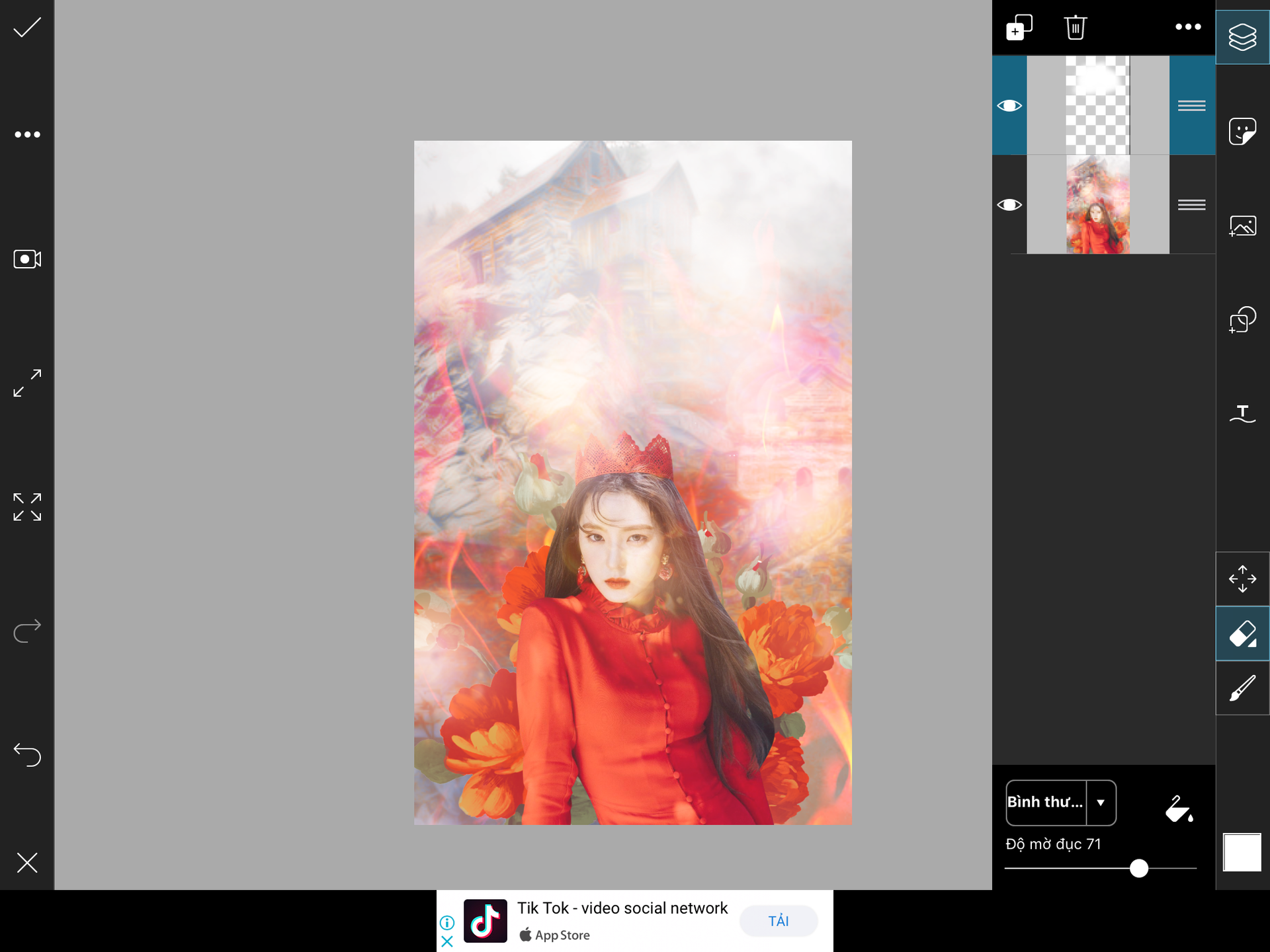Add a new layer
The width and height of the screenshot is (1270, 952).
point(1019,27)
